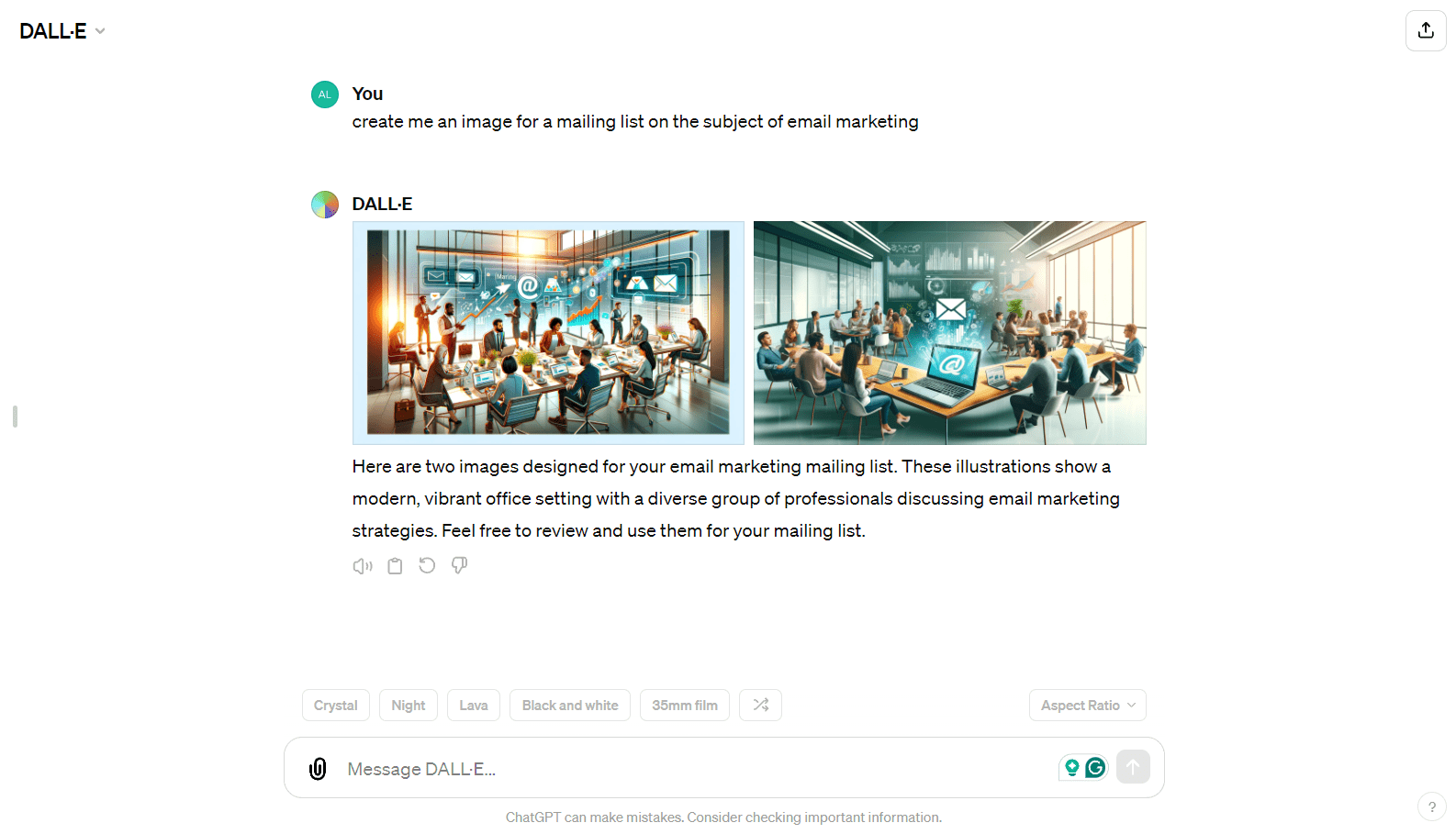Click the thumbs down icon
Image resolution: width=1456 pixels, height=834 pixels.
(x=459, y=566)
